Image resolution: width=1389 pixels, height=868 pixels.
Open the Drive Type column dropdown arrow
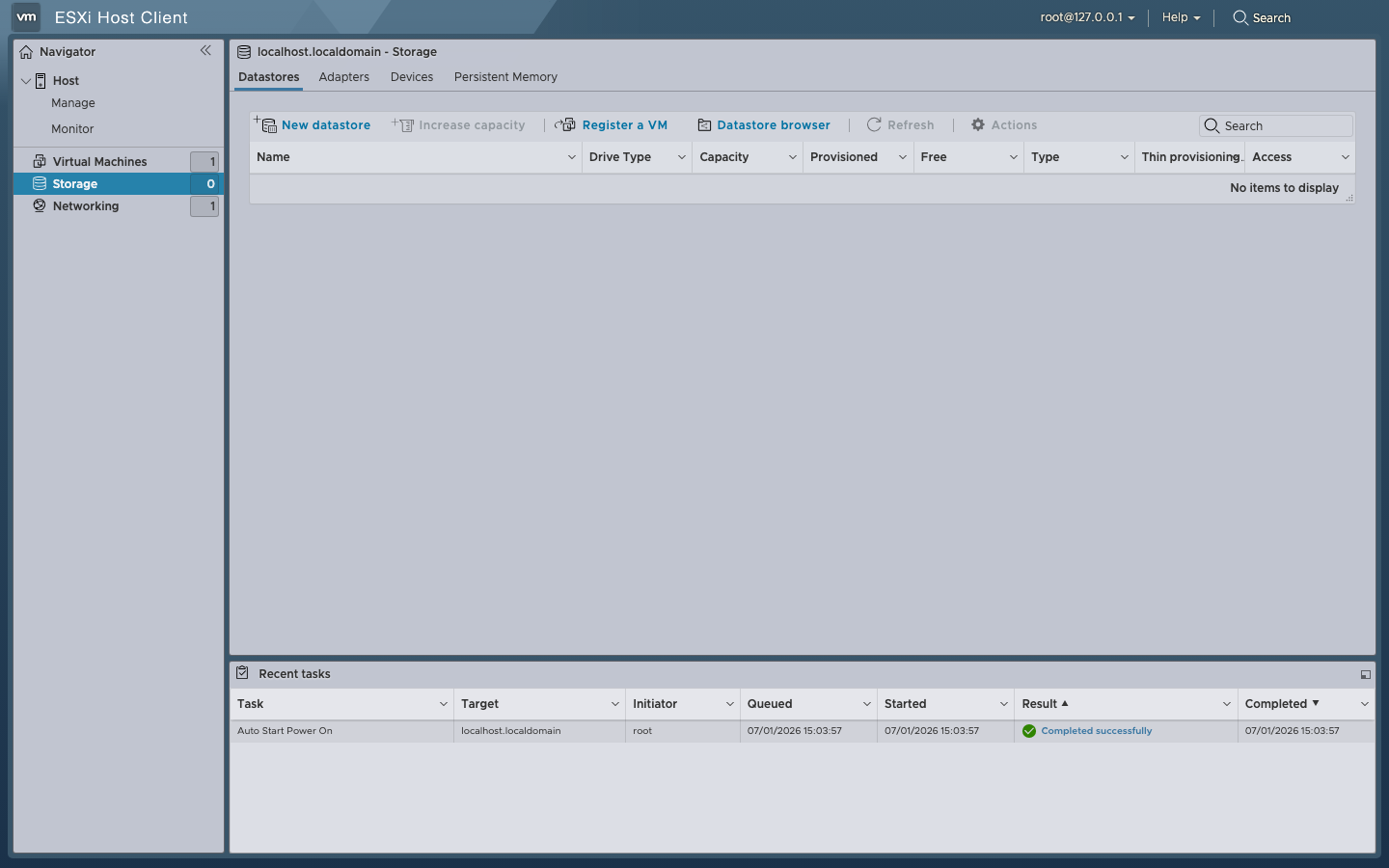[682, 157]
